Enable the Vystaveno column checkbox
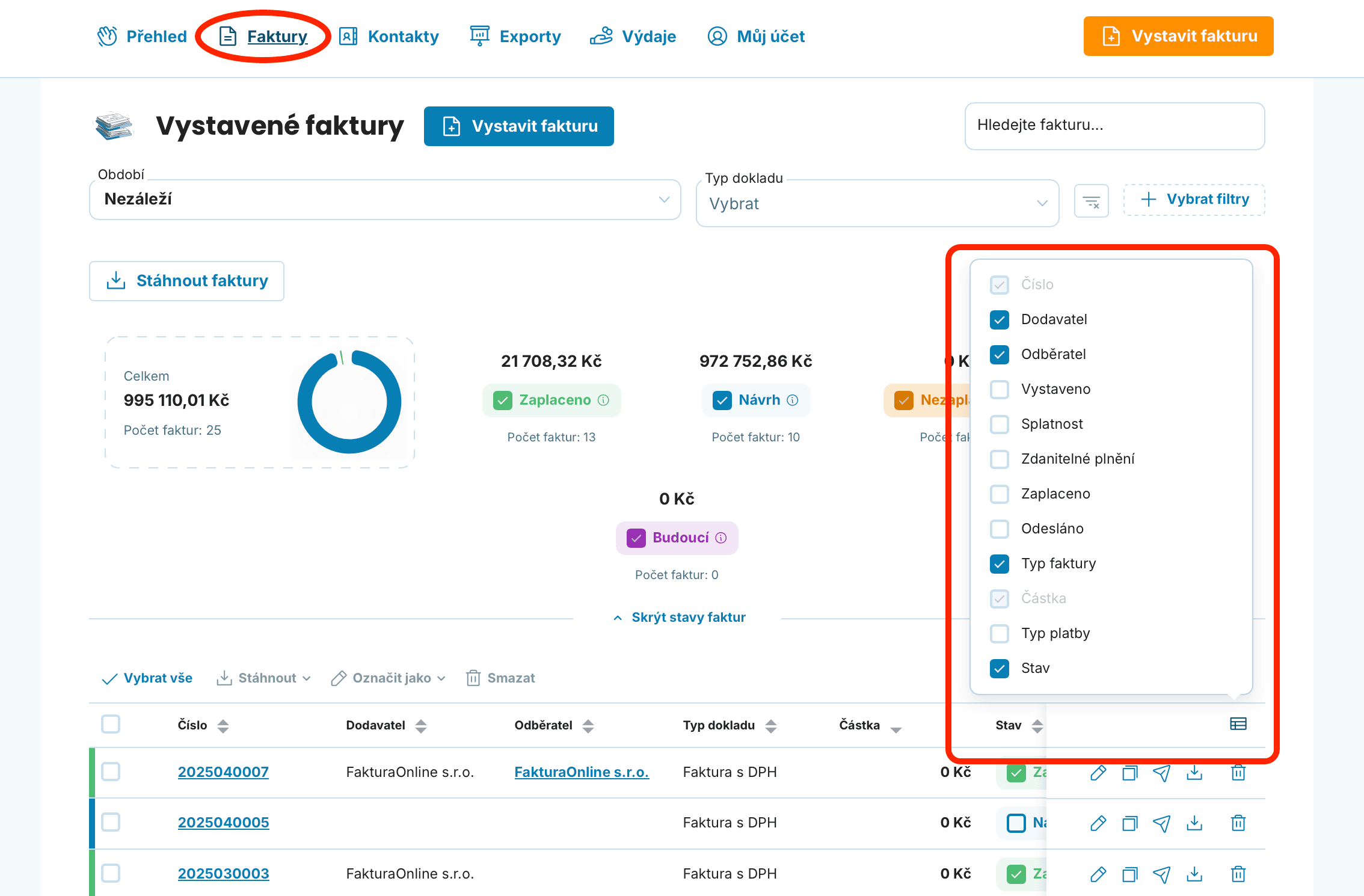The image size is (1364, 896). [x=1000, y=389]
